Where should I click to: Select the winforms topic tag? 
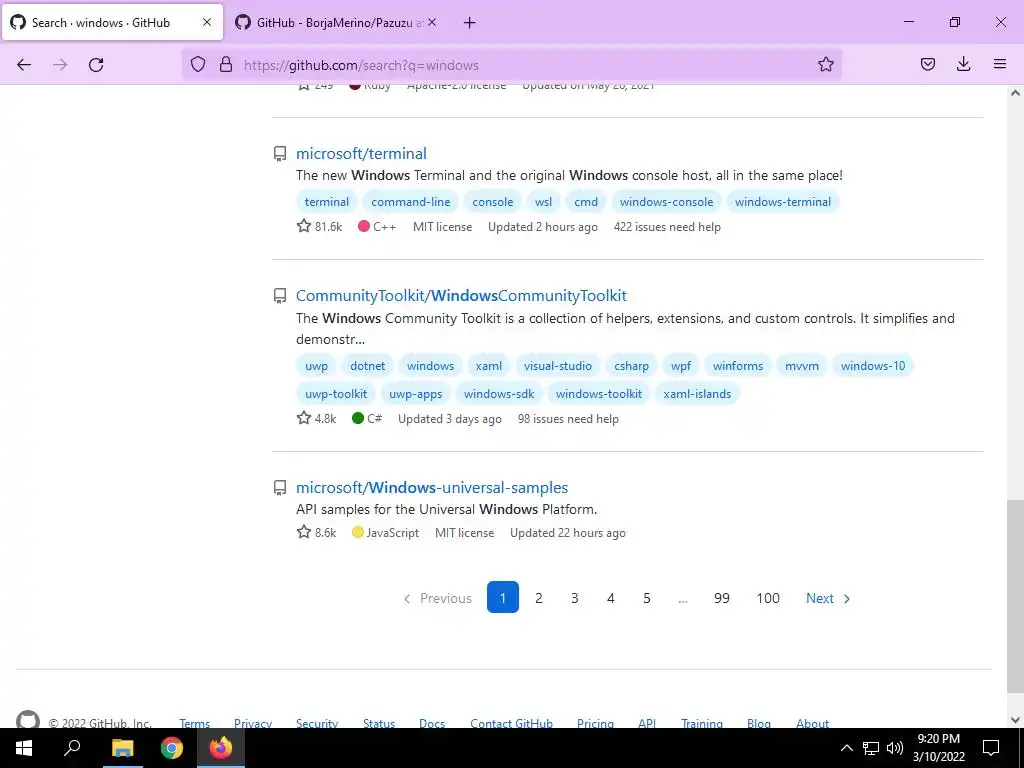tap(738, 366)
